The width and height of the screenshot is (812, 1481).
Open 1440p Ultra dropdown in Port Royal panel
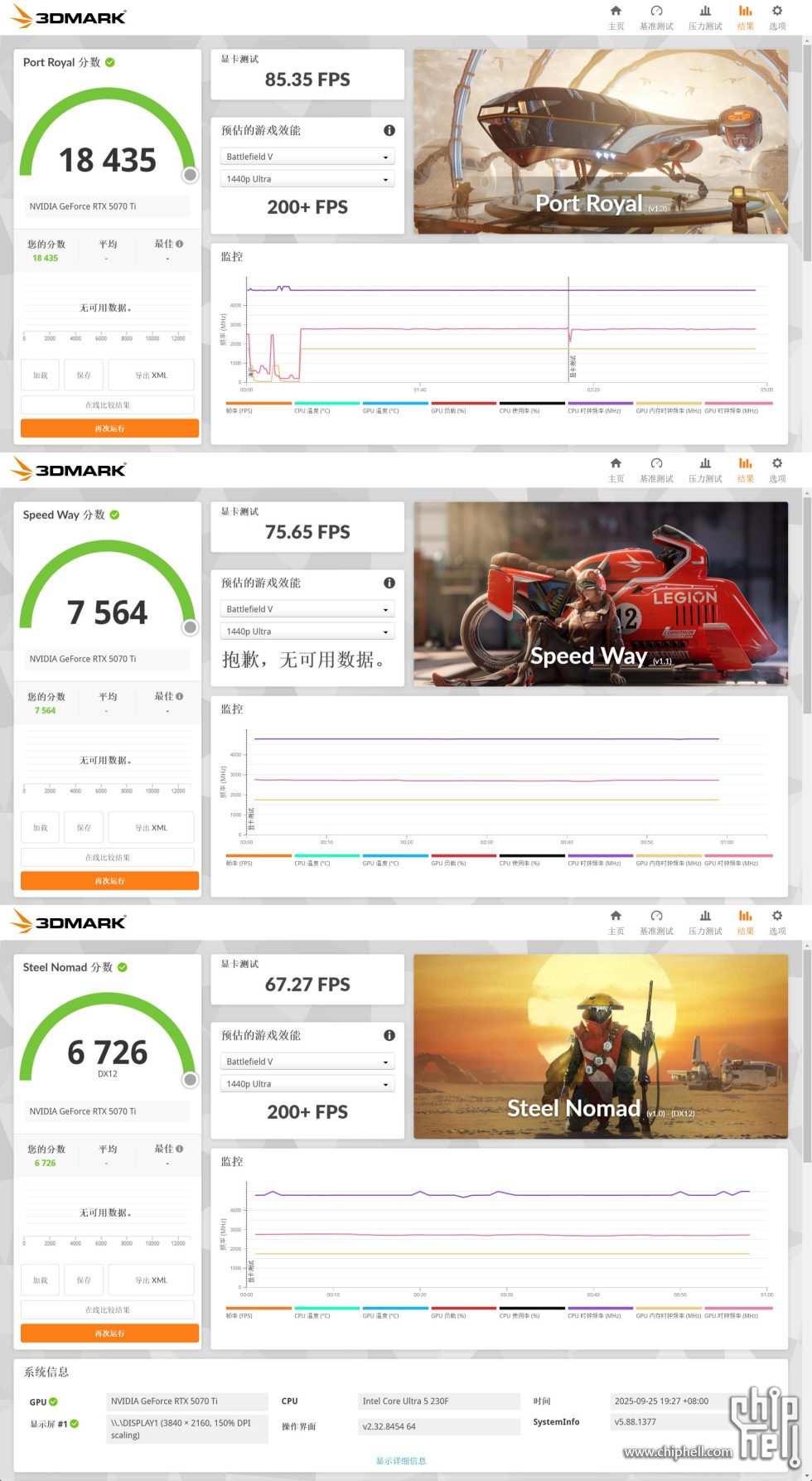click(x=307, y=179)
